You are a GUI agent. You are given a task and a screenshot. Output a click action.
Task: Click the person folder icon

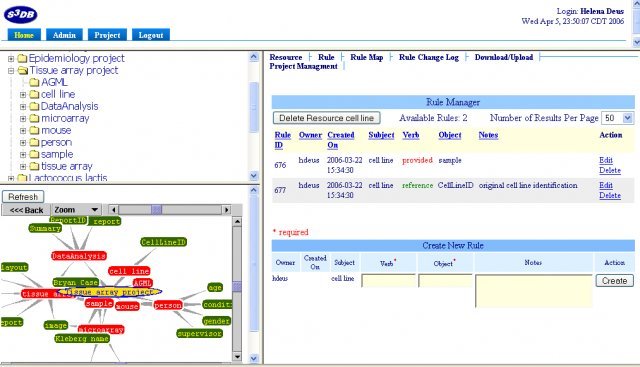[34, 142]
